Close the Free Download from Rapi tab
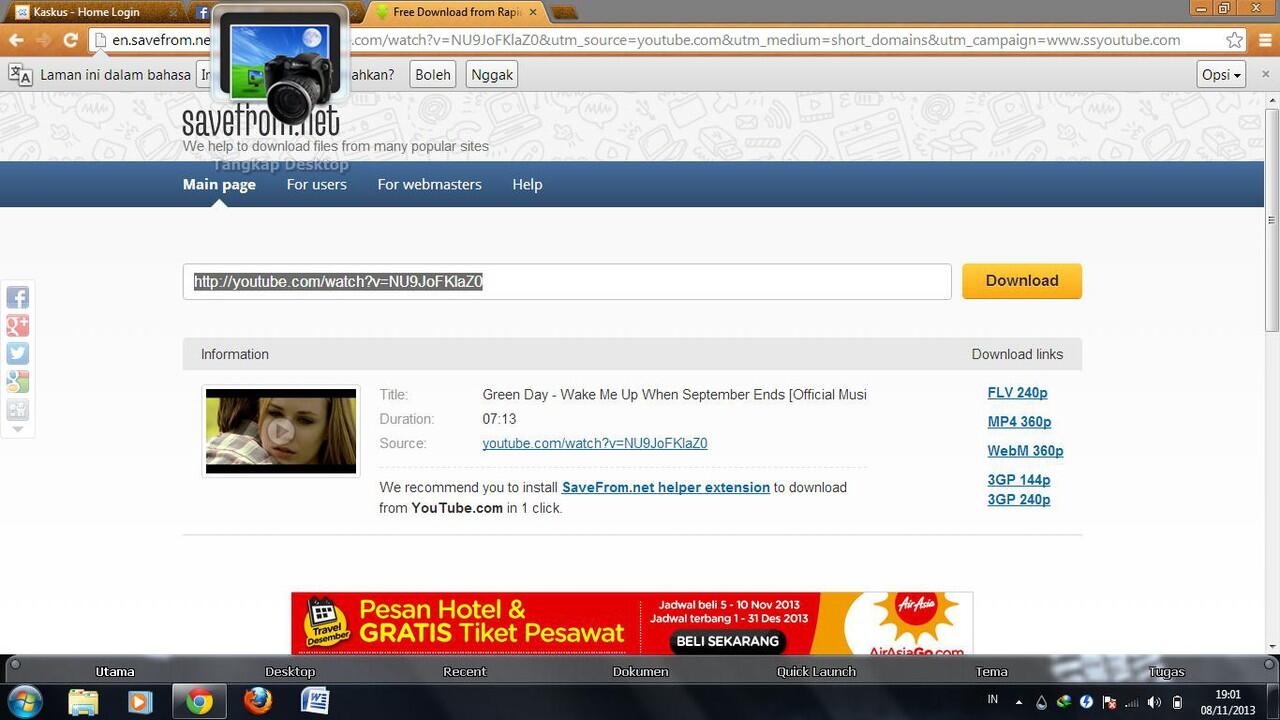1280x720 pixels. click(x=533, y=12)
